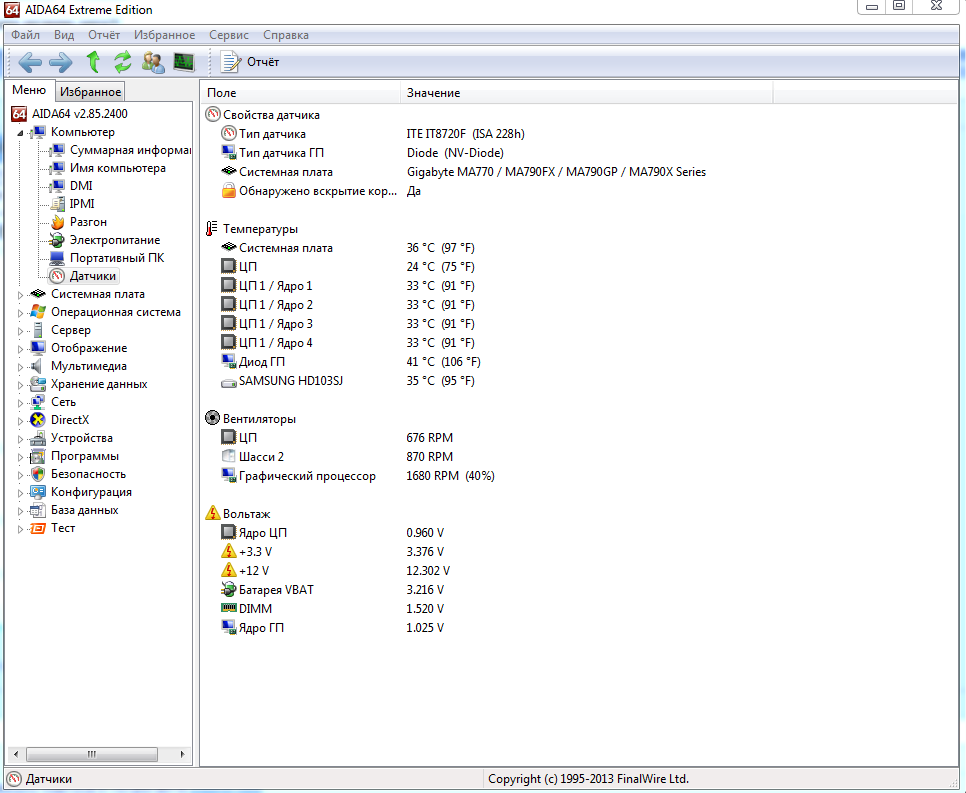Click the Back navigation arrow

30,62
